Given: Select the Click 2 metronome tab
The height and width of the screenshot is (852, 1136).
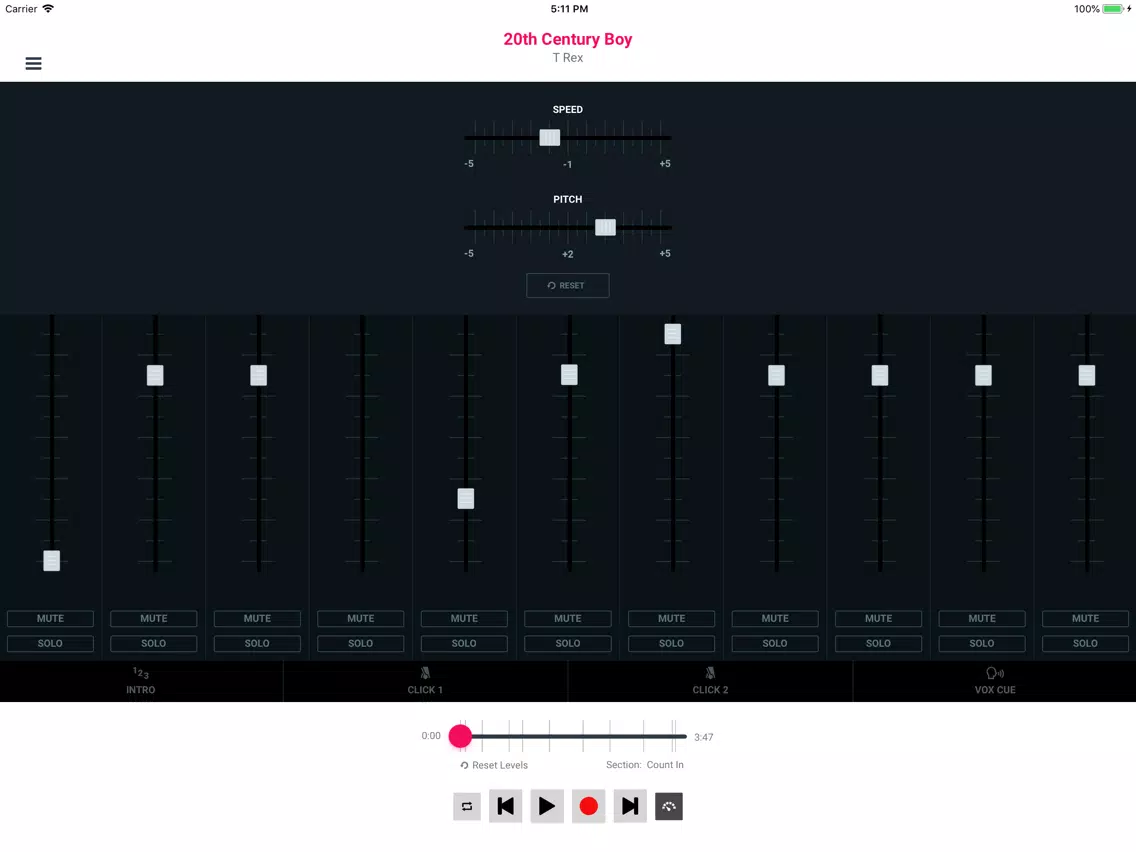Looking at the screenshot, I should [710, 681].
